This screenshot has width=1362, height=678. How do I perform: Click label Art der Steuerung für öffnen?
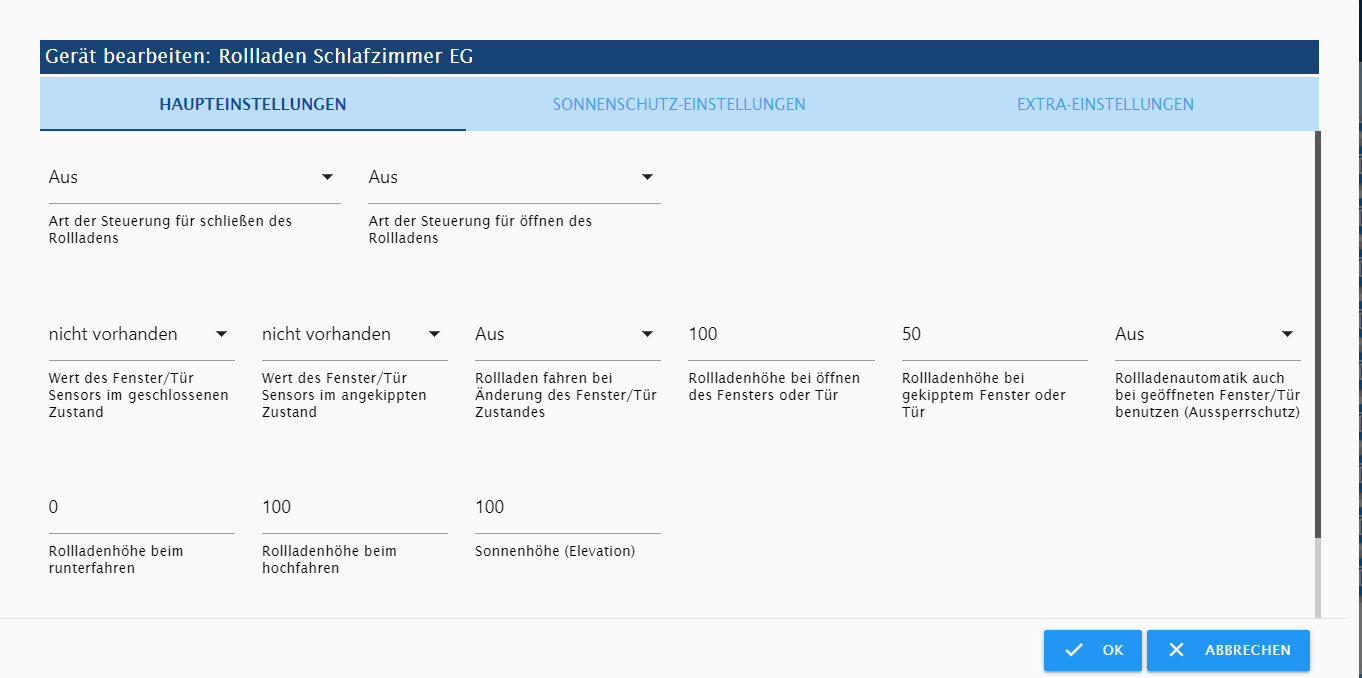tap(480, 229)
